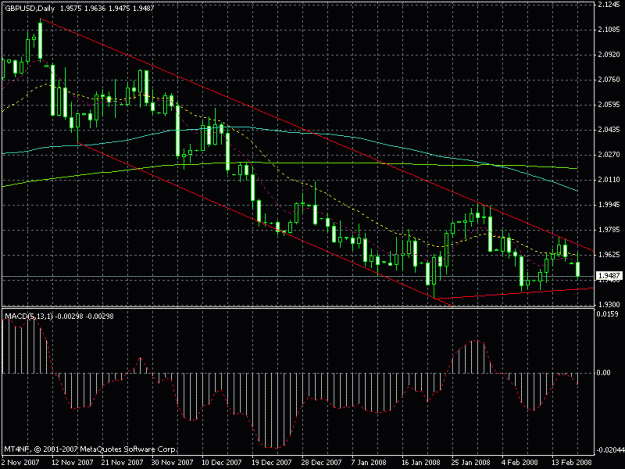Click the 1.9625 price axis label
The image size is (625, 469).
(609, 255)
